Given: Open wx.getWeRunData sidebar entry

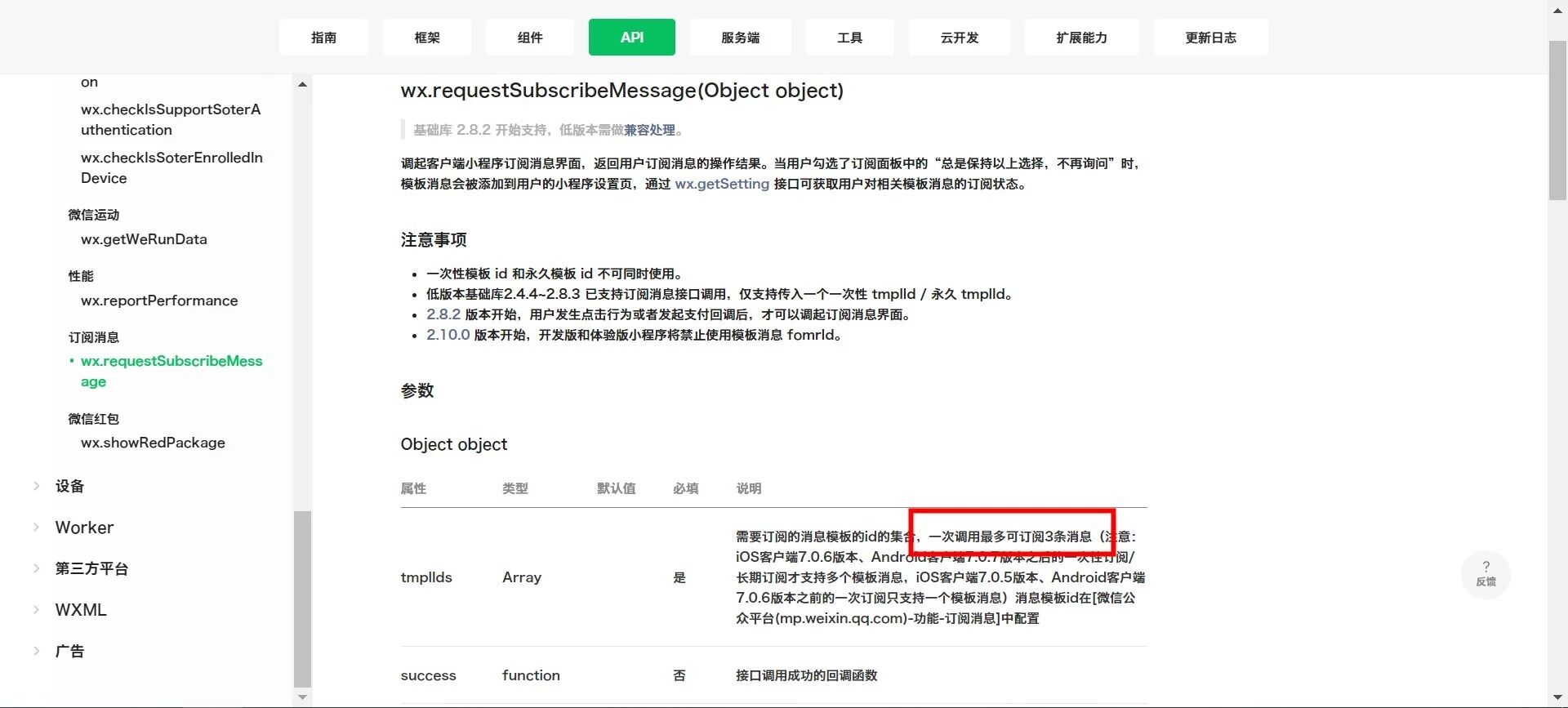Looking at the screenshot, I should pyautogui.click(x=144, y=239).
